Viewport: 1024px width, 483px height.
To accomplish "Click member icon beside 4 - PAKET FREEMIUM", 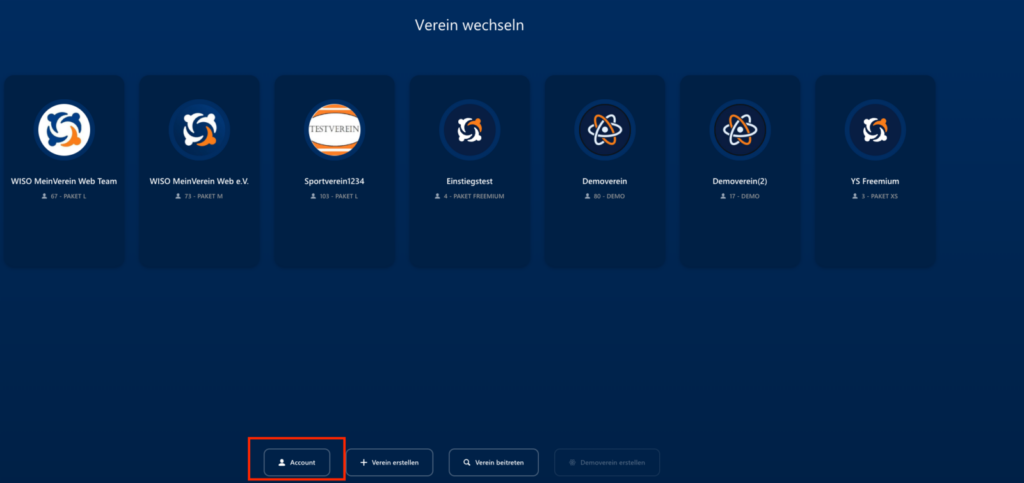I will 437,196.
